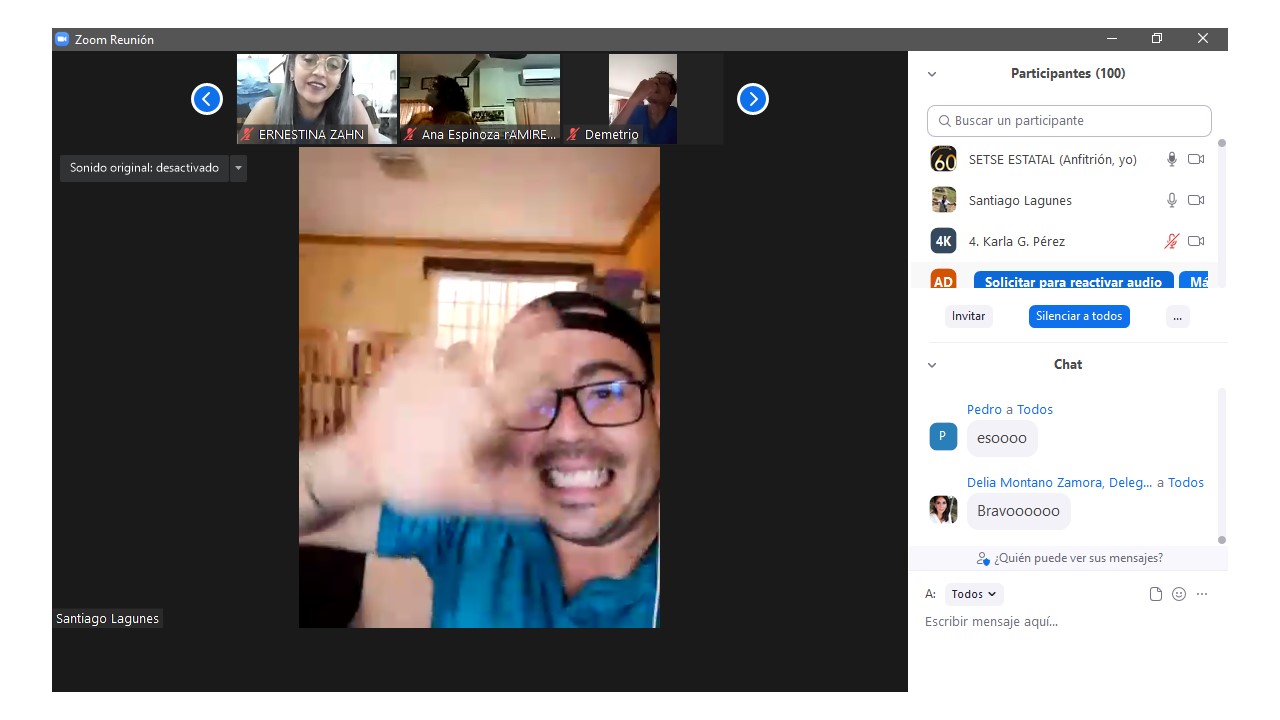The image size is (1280, 720).
Task: Go to previous video thumbnails page
Action: [207, 99]
